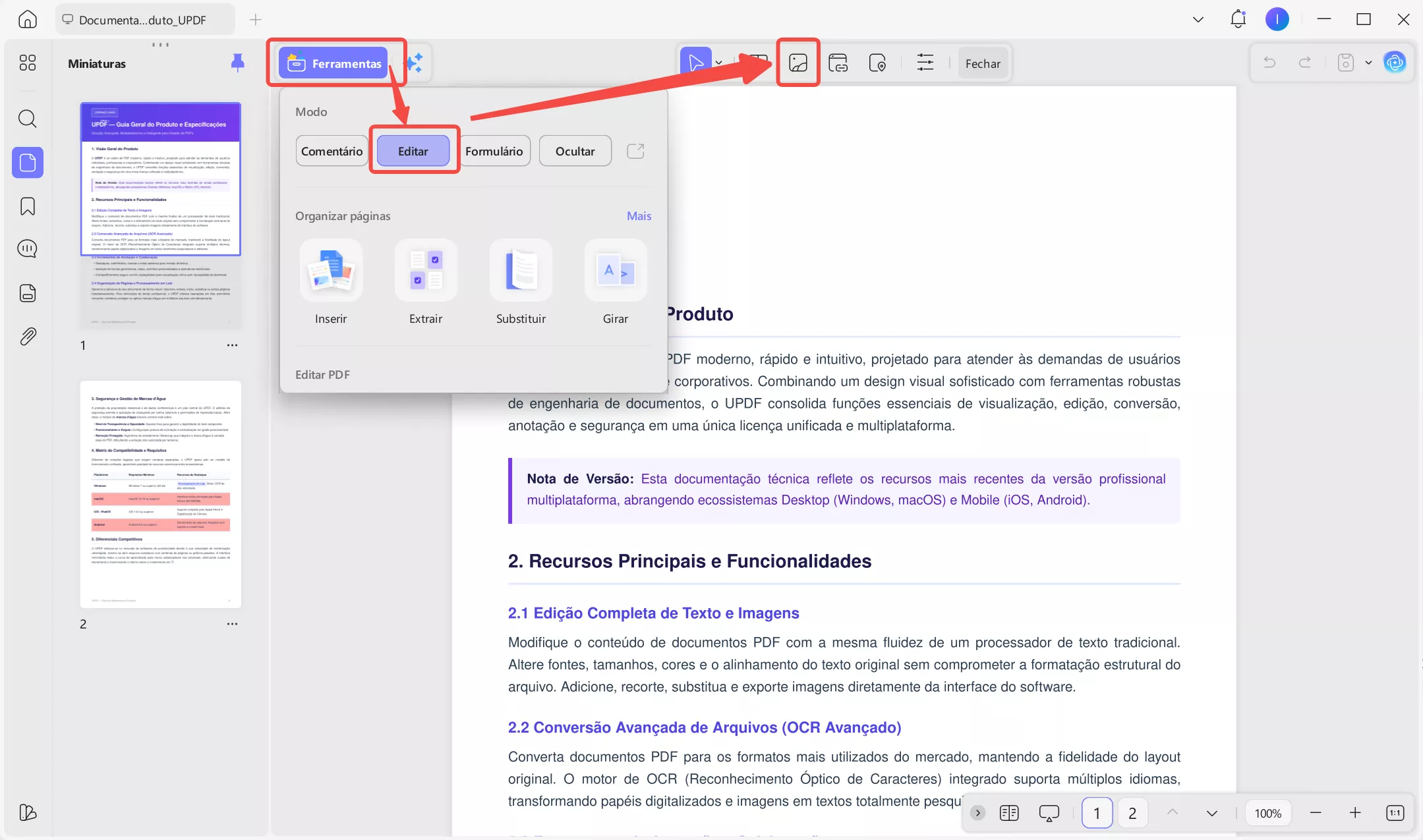
Task: Toggle the sidebar collapse icon at bottom
Action: 28,812
